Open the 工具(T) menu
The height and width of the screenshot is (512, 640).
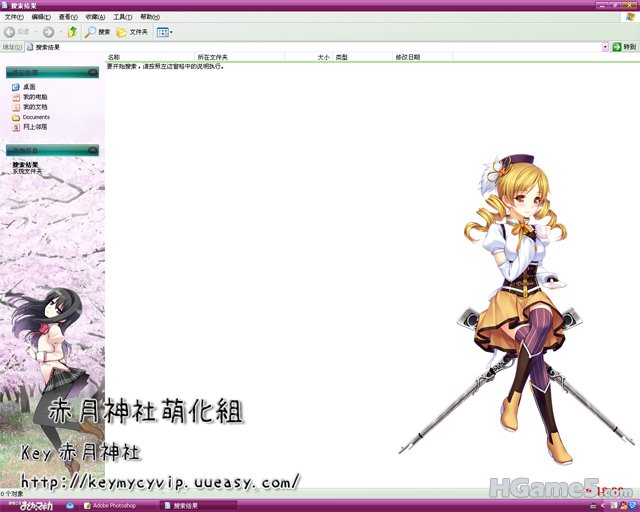coord(122,17)
